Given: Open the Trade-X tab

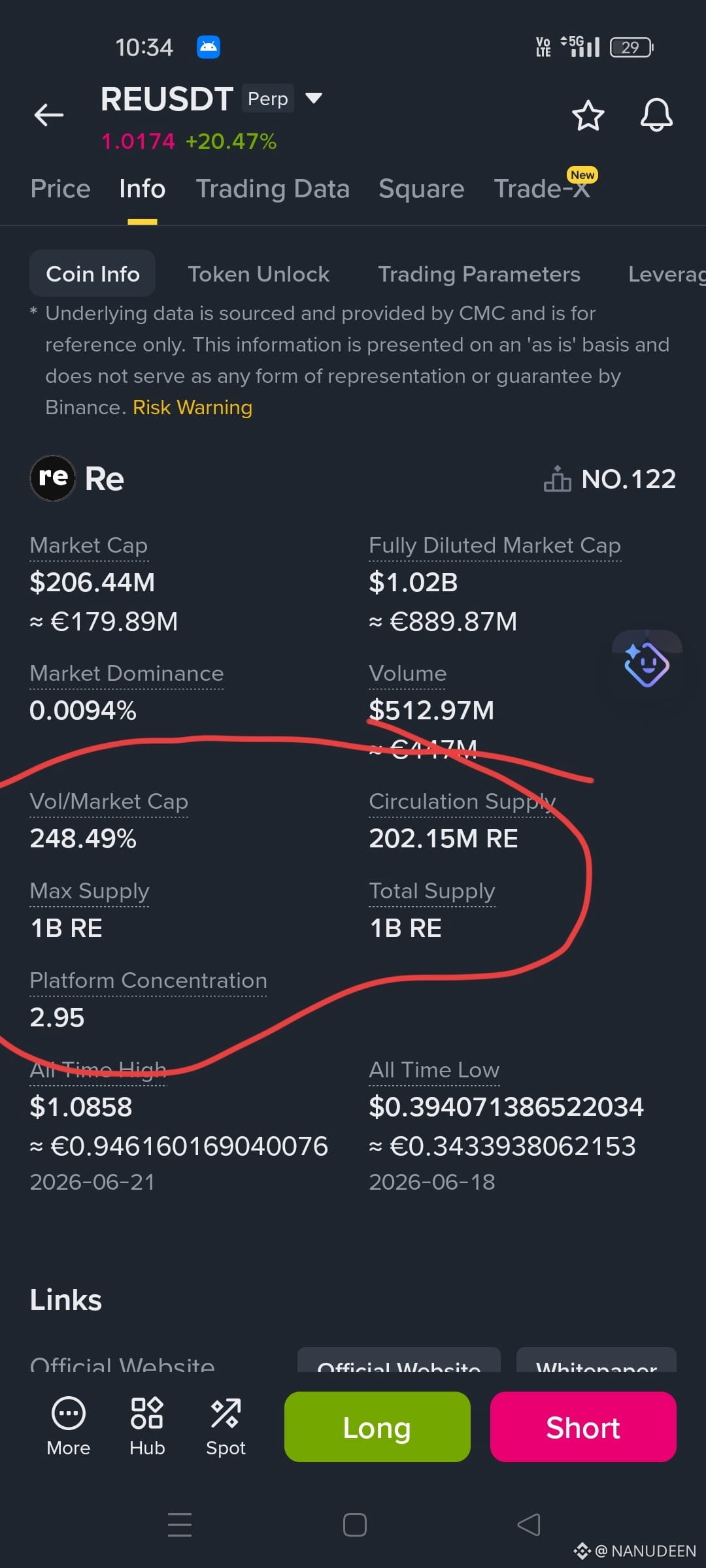Looking at the screenshot, I should pos(542,189).
